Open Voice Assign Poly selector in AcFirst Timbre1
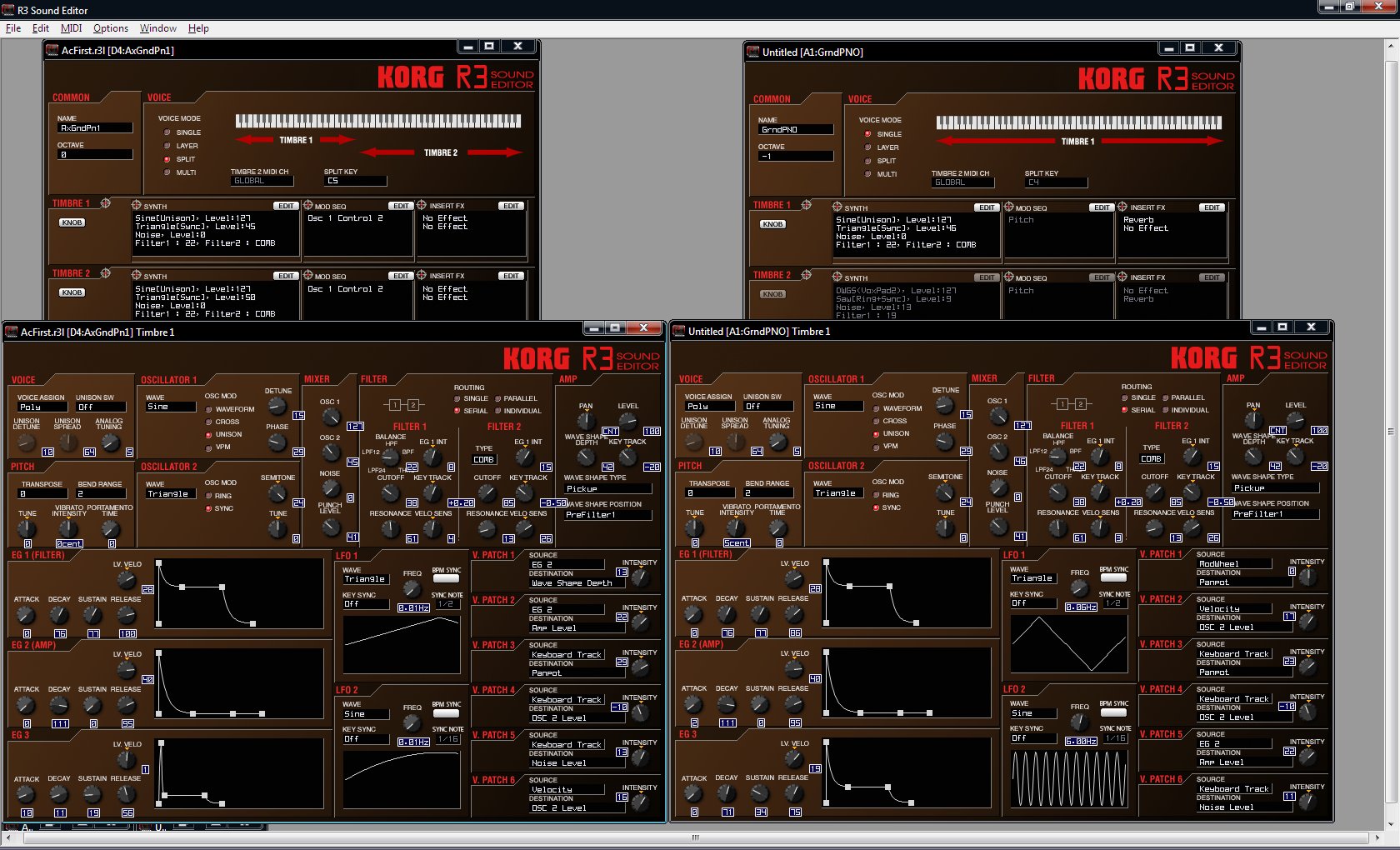The width and height of the screenshot is (1400, 850). click(x=42, y=407)
